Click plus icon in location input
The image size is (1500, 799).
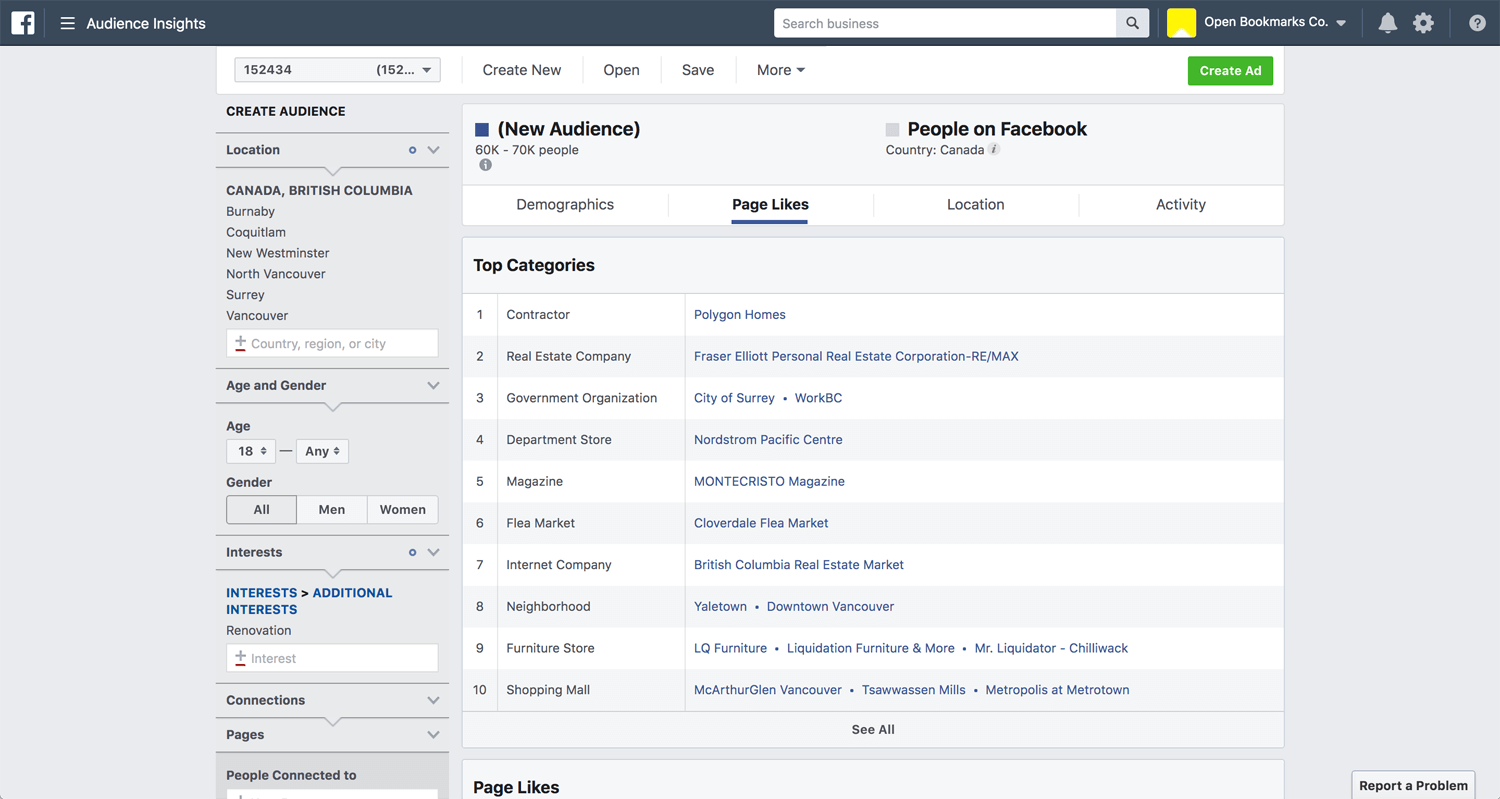click(x=240, y=343)
